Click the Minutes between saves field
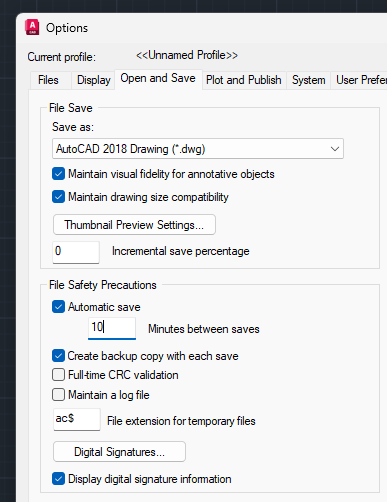This screenshot has width=387, height=502. click(x=112, y=328)
